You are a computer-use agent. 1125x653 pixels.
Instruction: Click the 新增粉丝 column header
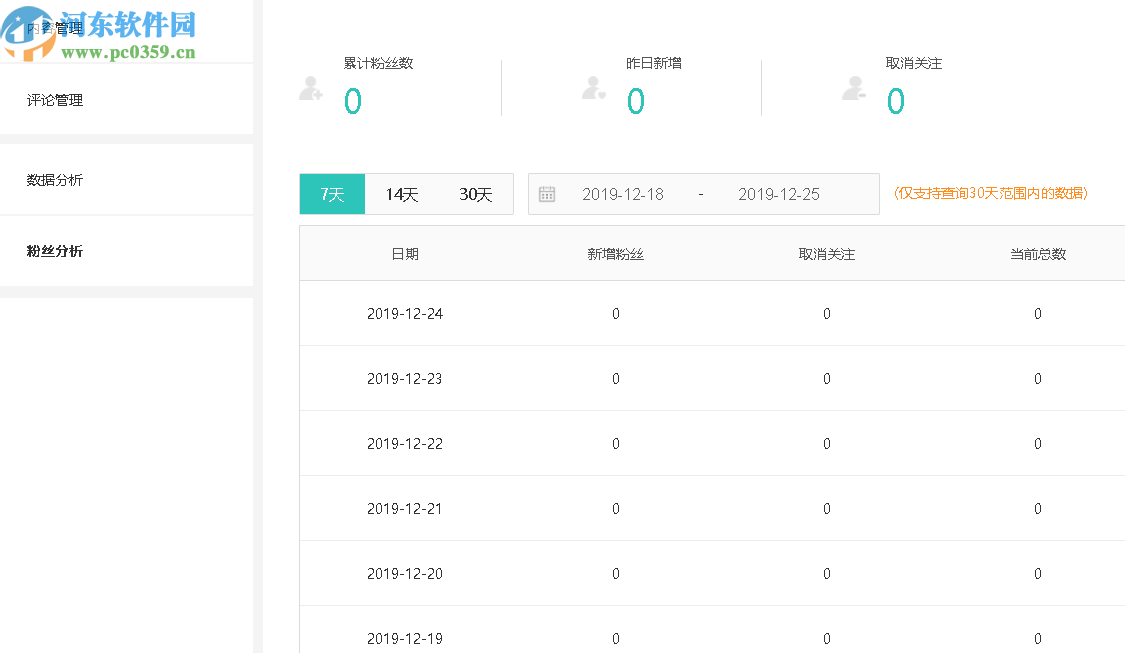click(x=615, y=253)
